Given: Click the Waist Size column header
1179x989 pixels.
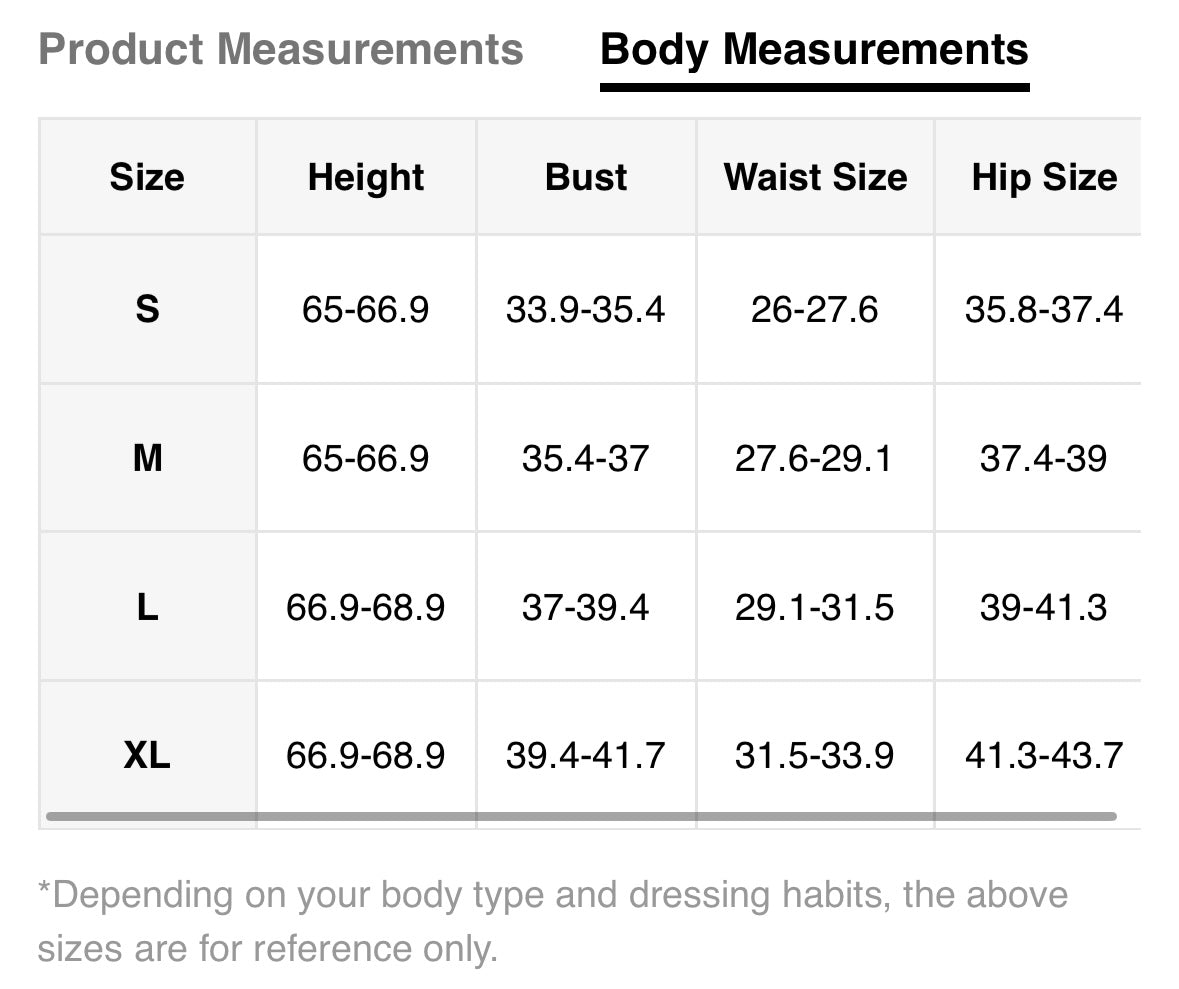Looking at the screenshot, I should pyautogui.click(x=815, y=177).
